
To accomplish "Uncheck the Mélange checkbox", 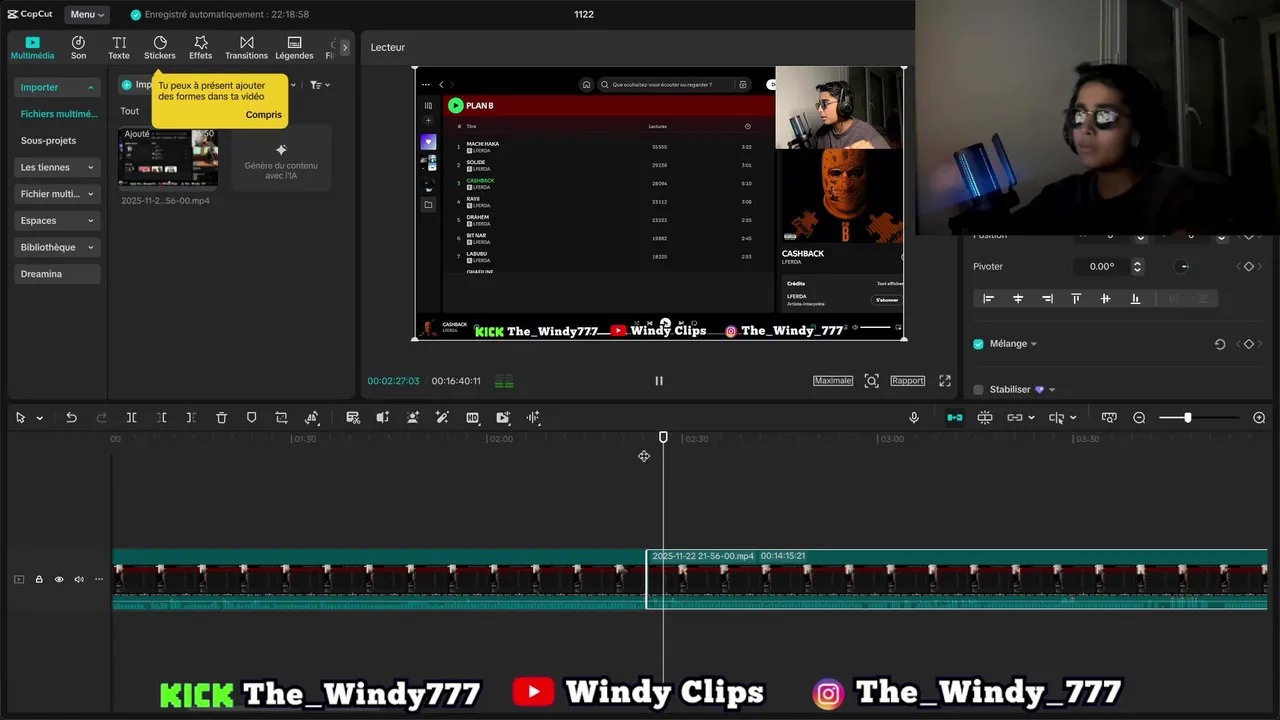I will [x=979, y=344].
